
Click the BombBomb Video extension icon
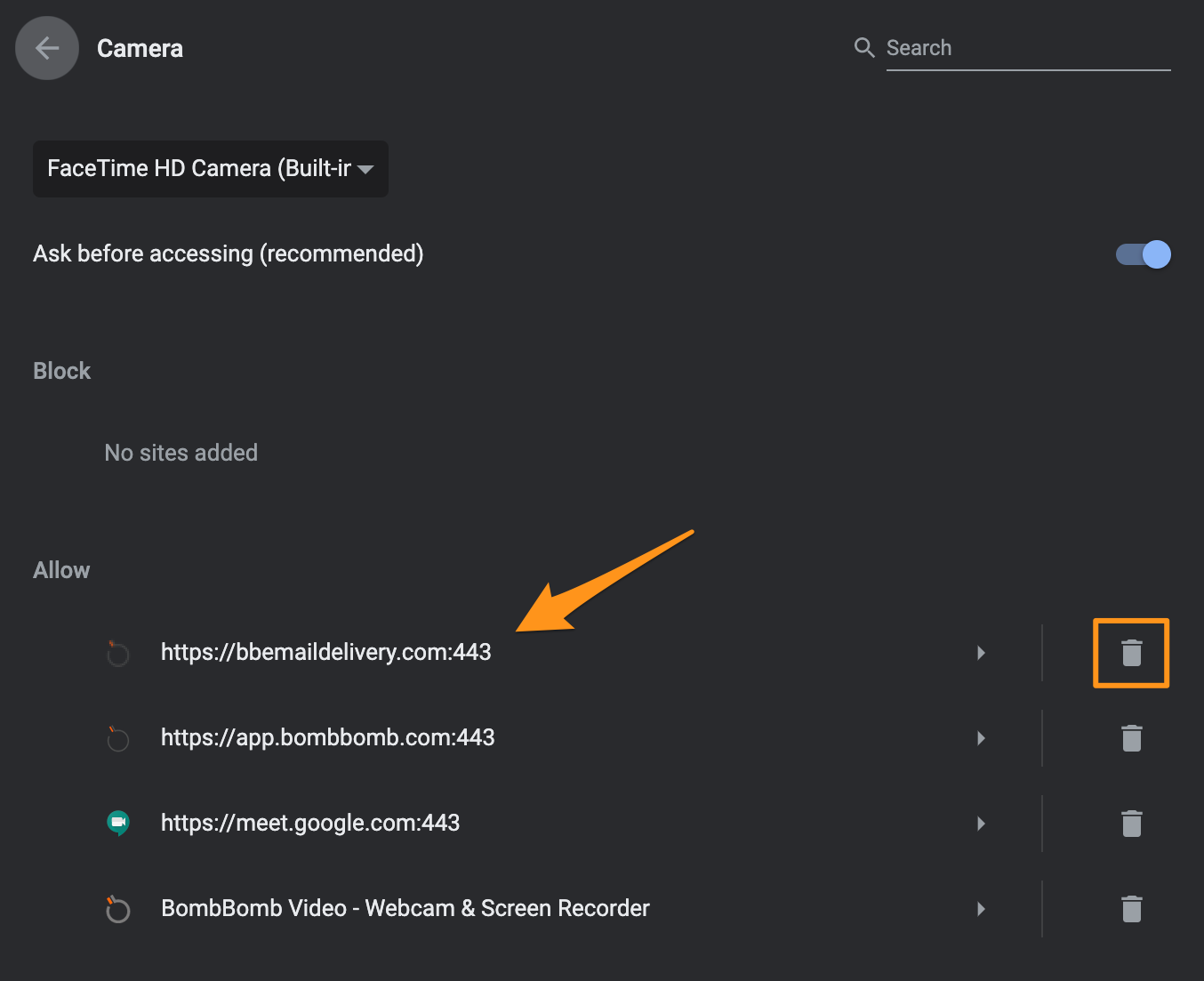117,909
